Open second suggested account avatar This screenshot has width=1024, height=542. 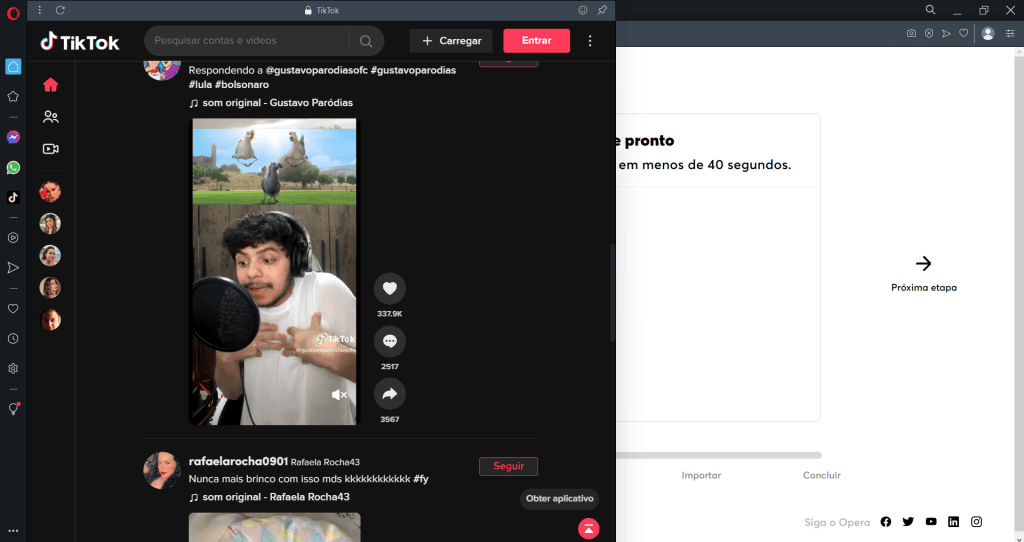(x=50, y=223)
